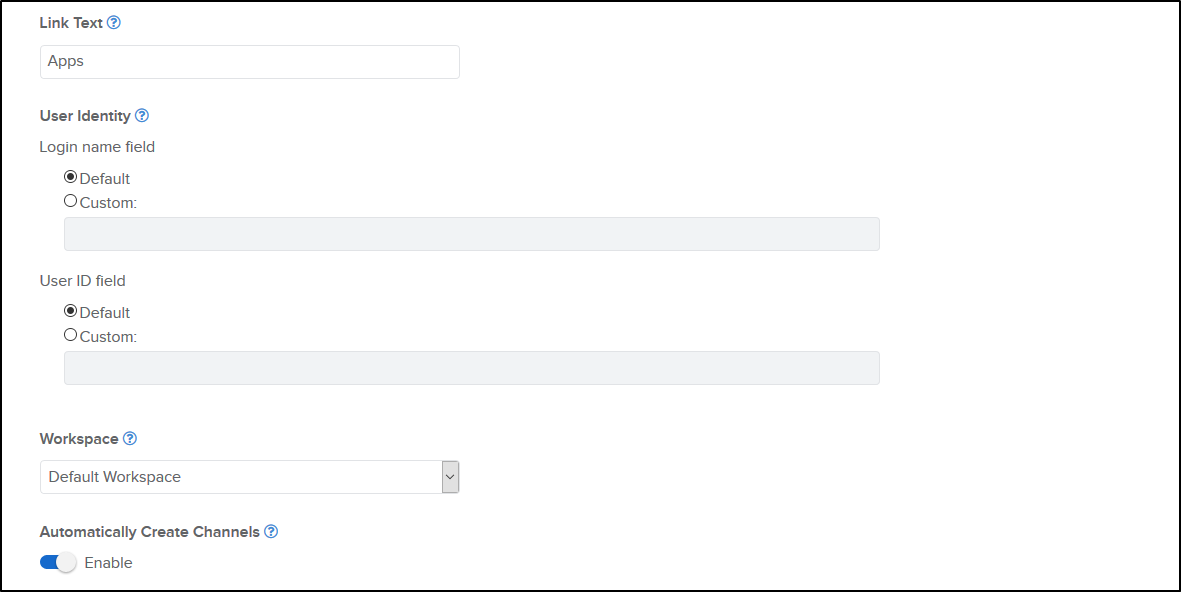Click the Link Text field label

click(x=71, y=22)
